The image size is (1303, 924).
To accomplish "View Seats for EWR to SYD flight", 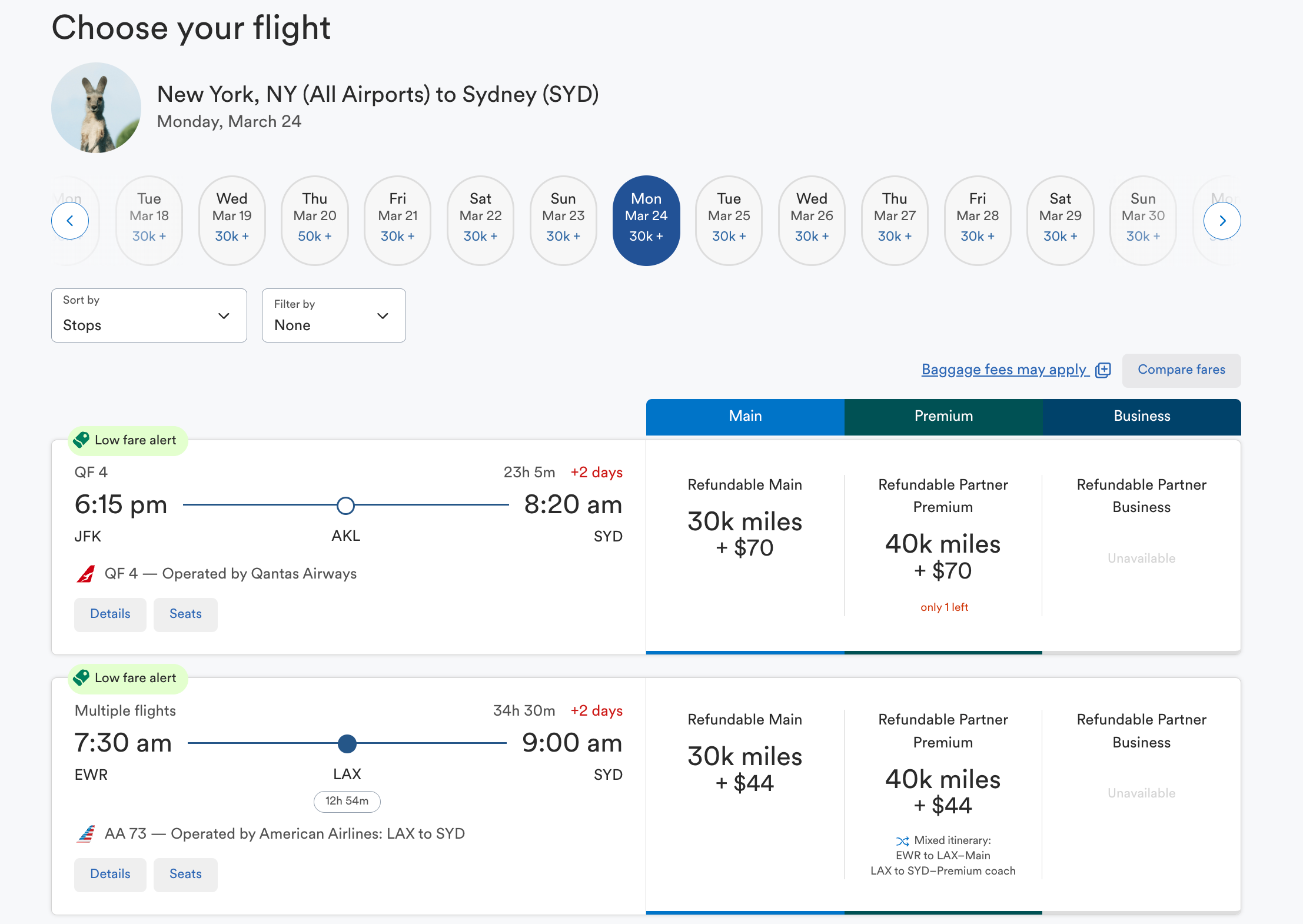I will [185, 875].
